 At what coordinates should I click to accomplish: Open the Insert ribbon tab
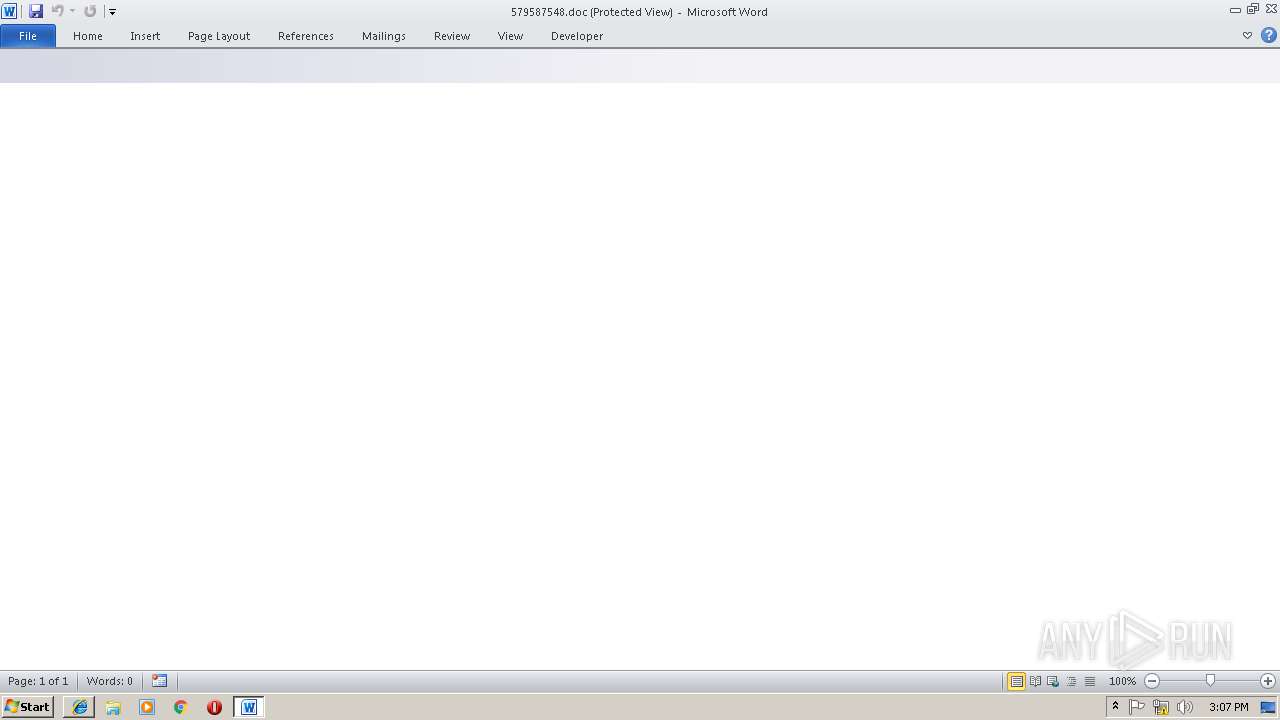[145, 36]
